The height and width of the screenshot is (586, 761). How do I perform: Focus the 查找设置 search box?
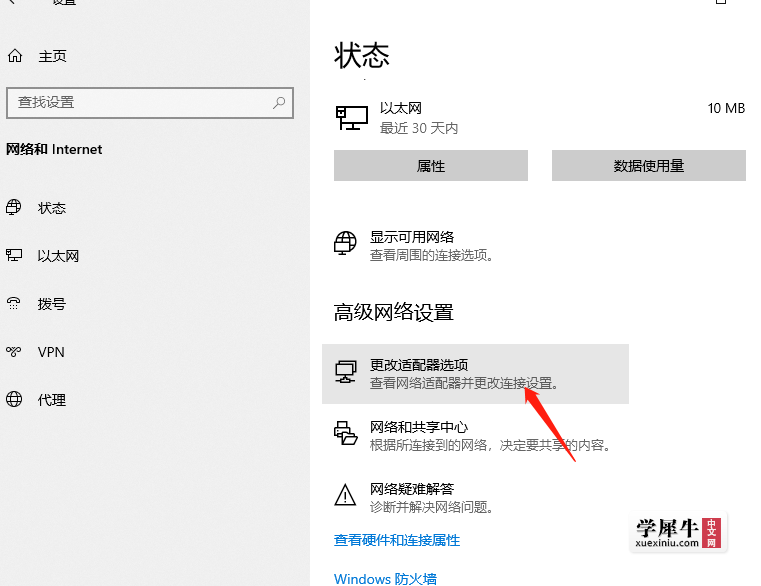(150, 103)
